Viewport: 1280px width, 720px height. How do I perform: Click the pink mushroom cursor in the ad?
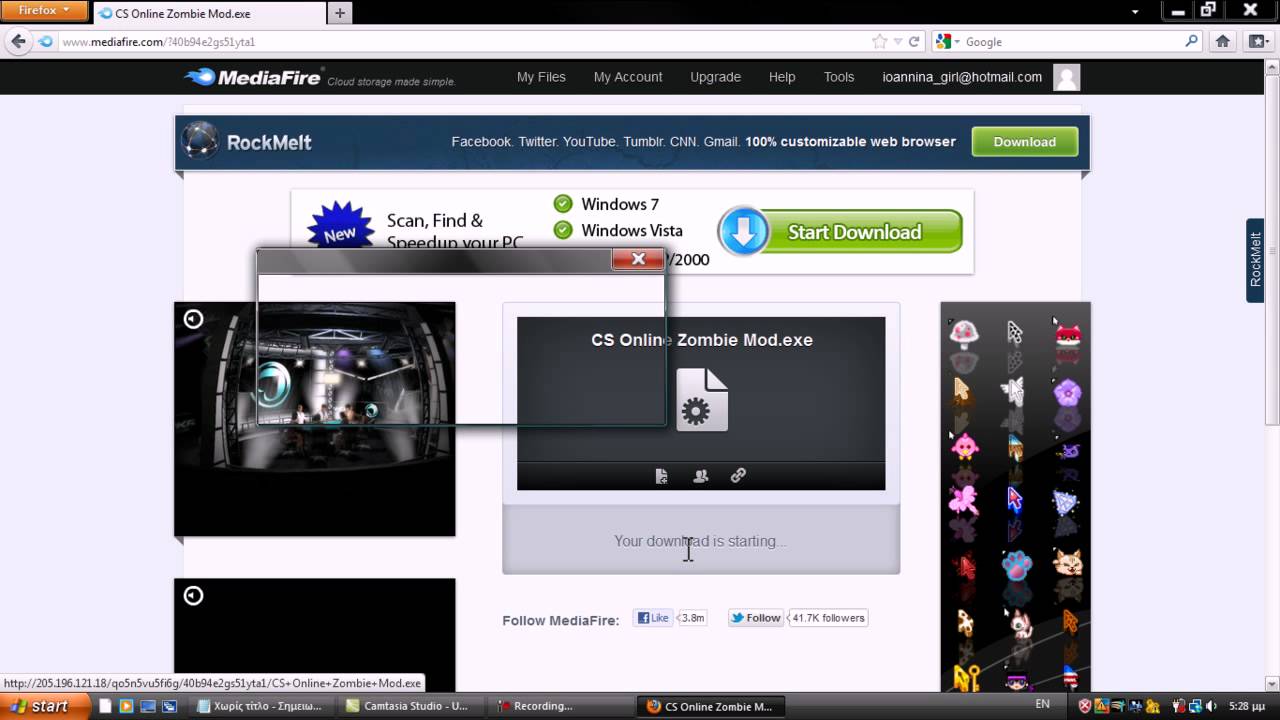(963, 333)
